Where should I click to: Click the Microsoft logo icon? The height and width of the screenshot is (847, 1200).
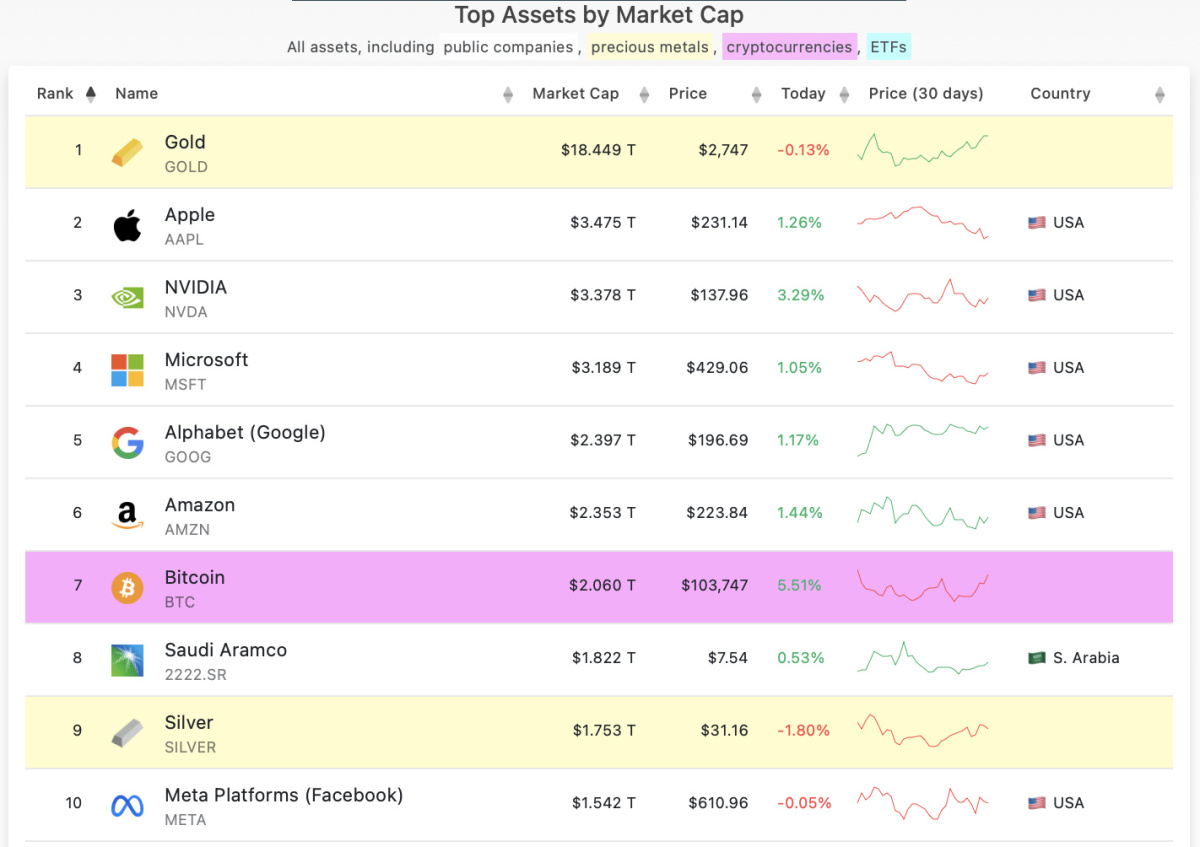click(127, 370)
